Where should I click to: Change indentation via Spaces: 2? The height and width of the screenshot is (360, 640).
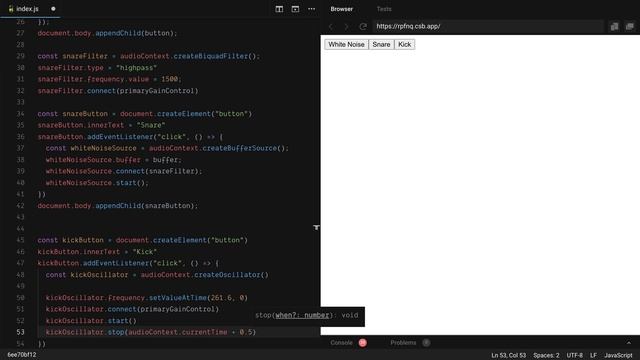[x=546, y=356]
